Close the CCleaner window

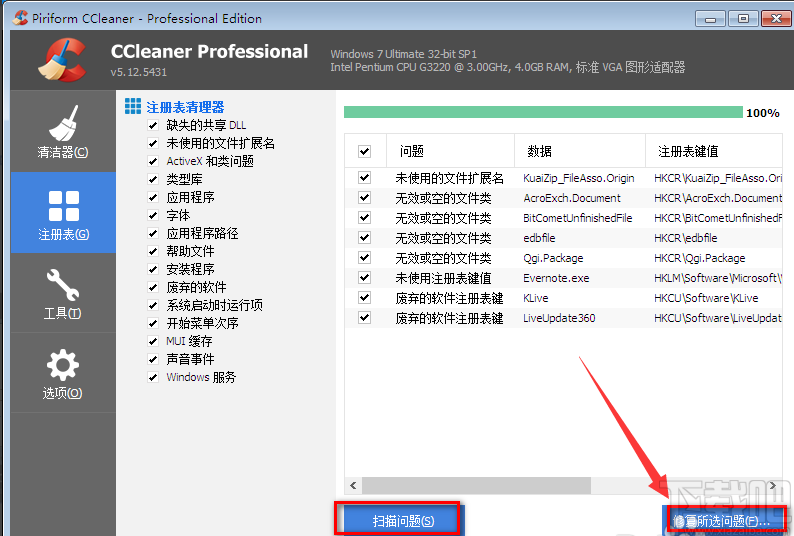coord(776,19)
